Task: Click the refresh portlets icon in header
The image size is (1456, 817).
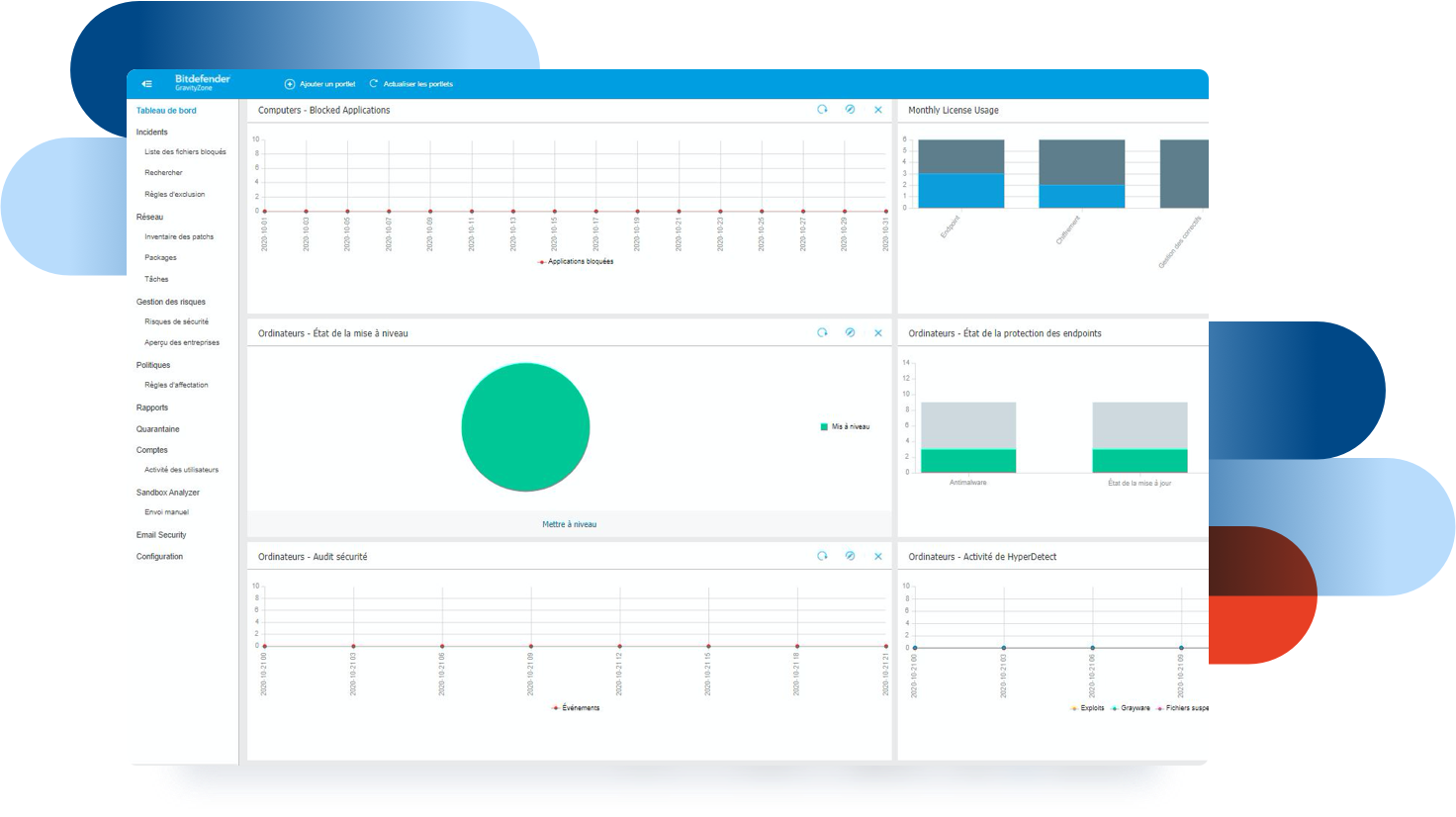Action: pyautogui.click(x=374, y=84)
